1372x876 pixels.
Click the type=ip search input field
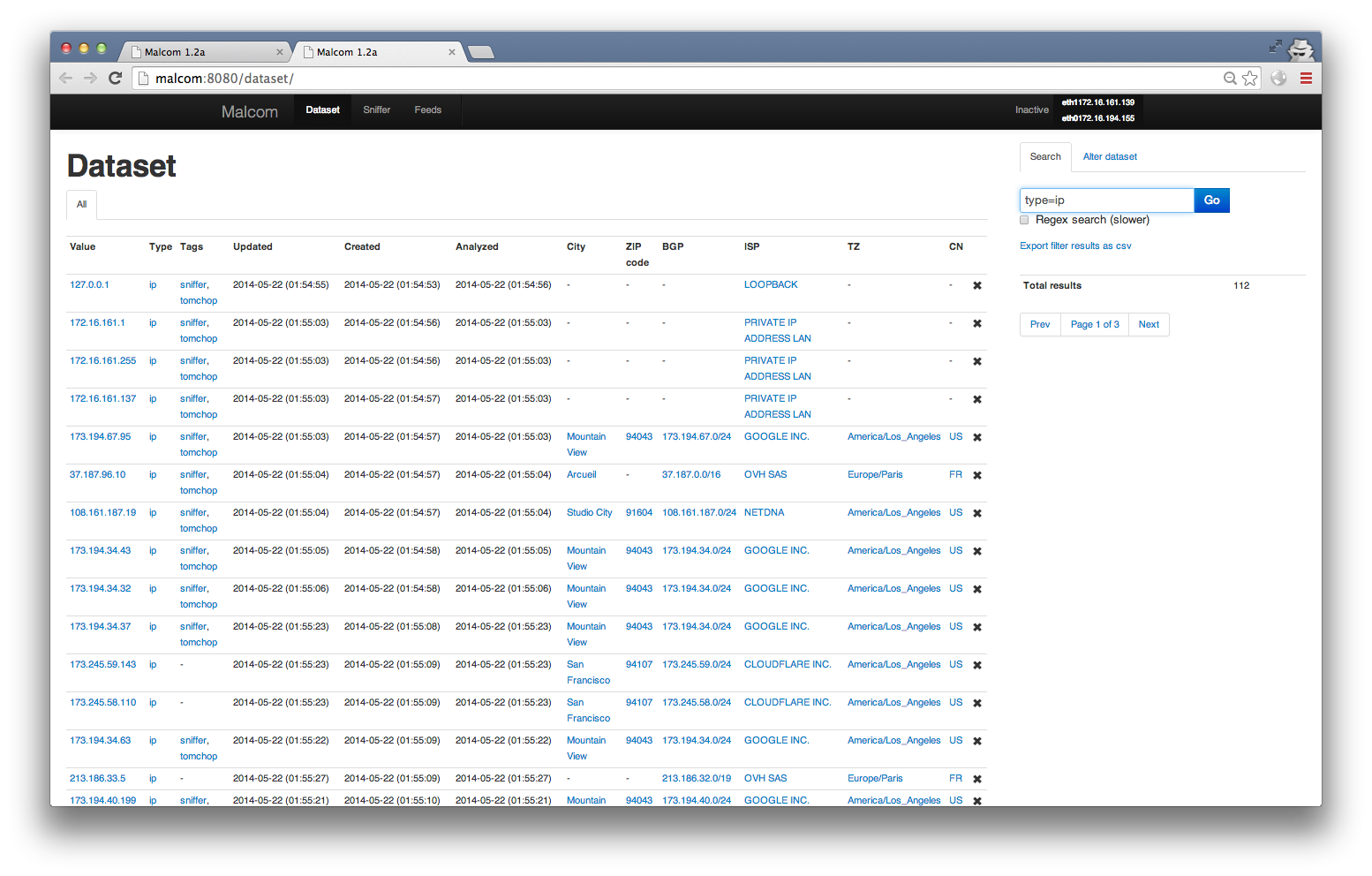pos(1106,200)
